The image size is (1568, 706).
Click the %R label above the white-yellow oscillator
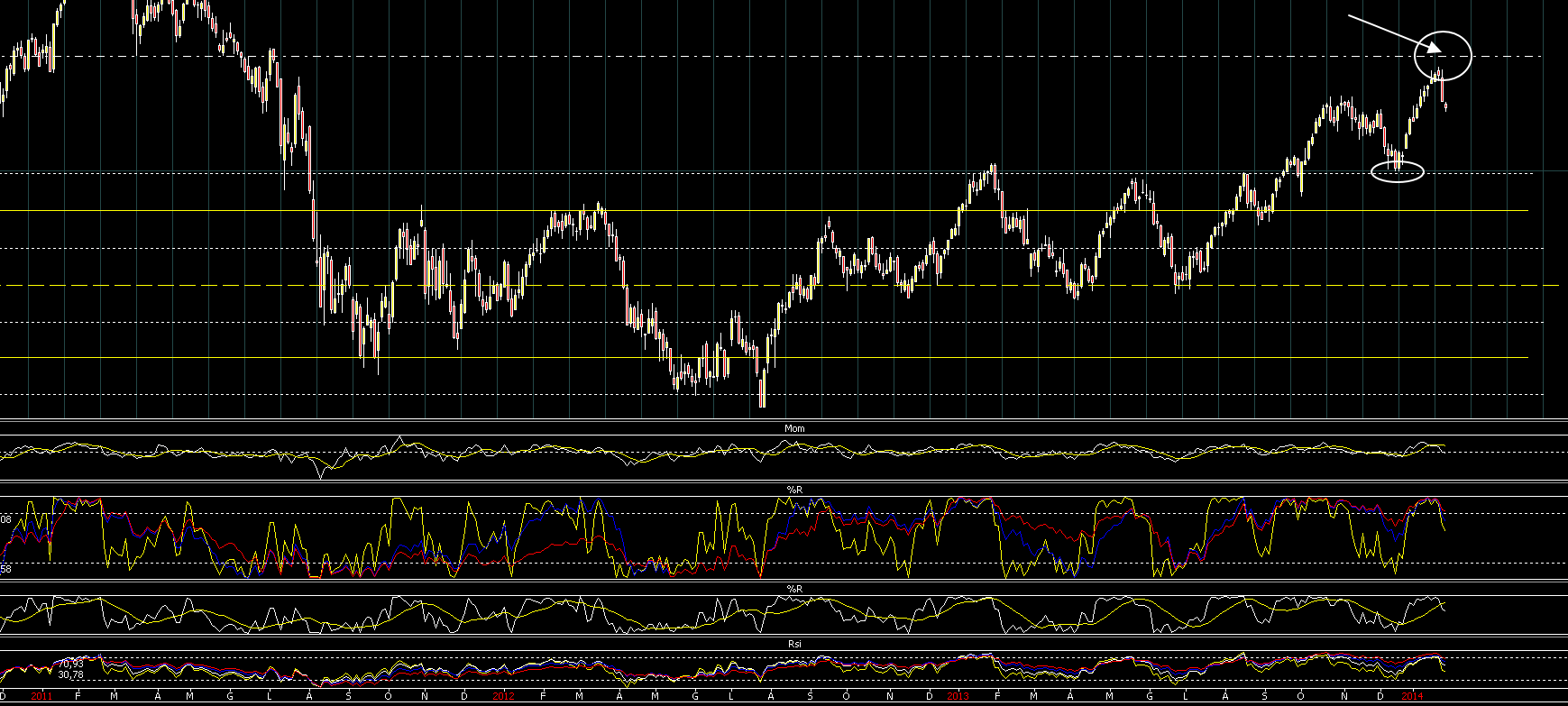(794, 588)
